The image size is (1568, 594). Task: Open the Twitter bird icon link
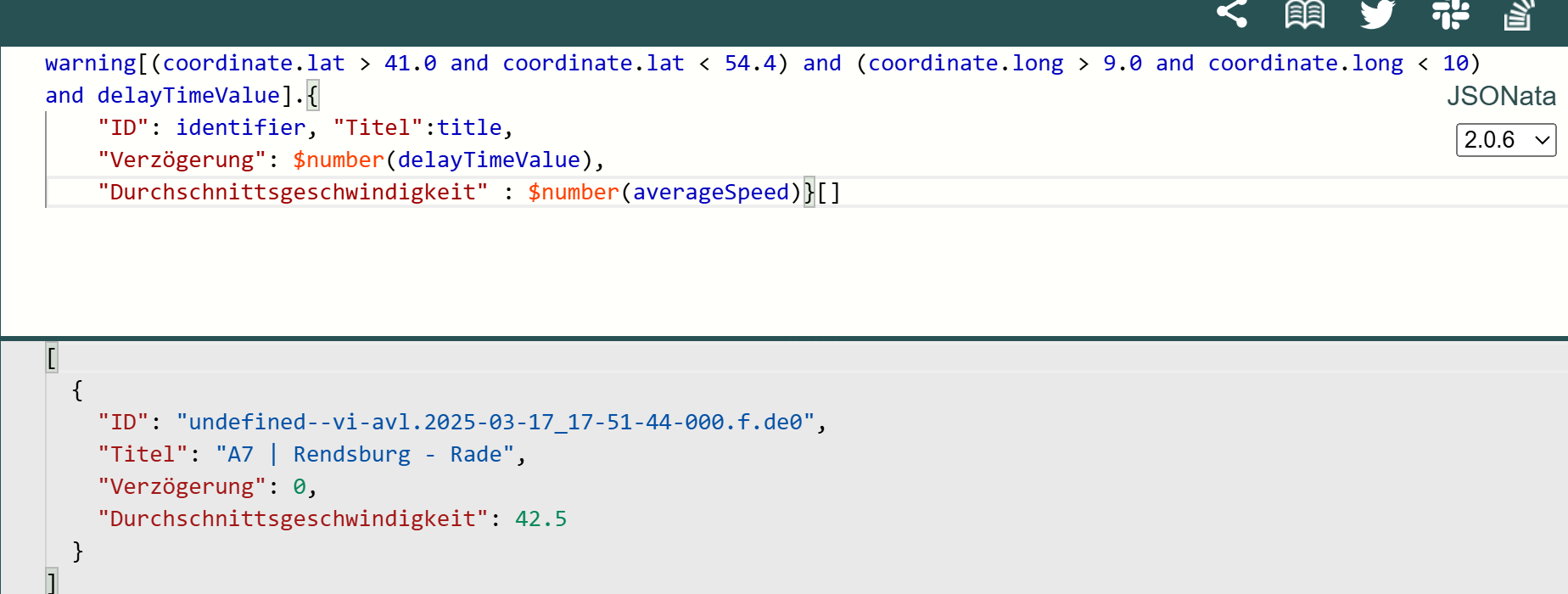click(x=1377, y=14)
